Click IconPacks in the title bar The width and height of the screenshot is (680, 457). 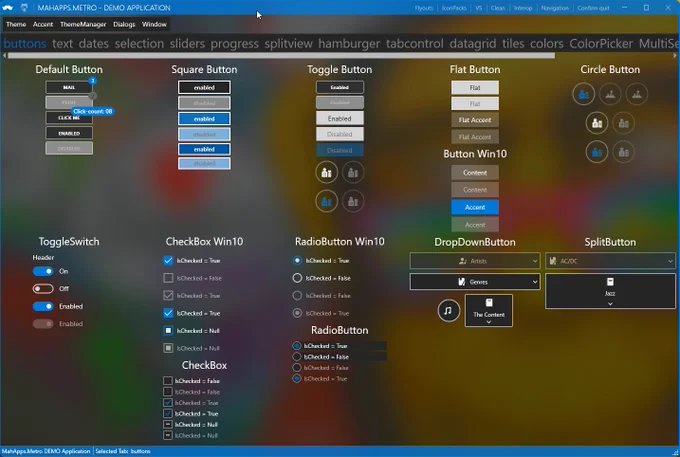(454, 8)
